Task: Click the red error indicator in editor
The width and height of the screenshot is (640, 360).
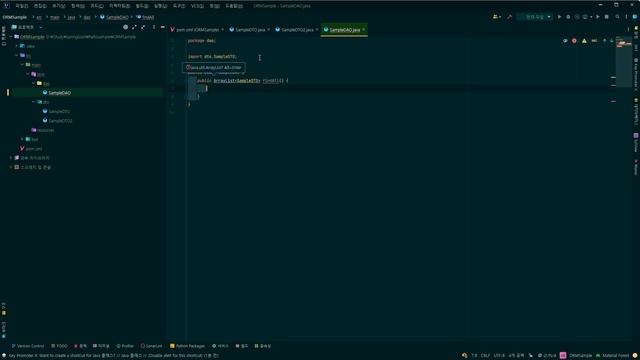Action: click(574, 41)
